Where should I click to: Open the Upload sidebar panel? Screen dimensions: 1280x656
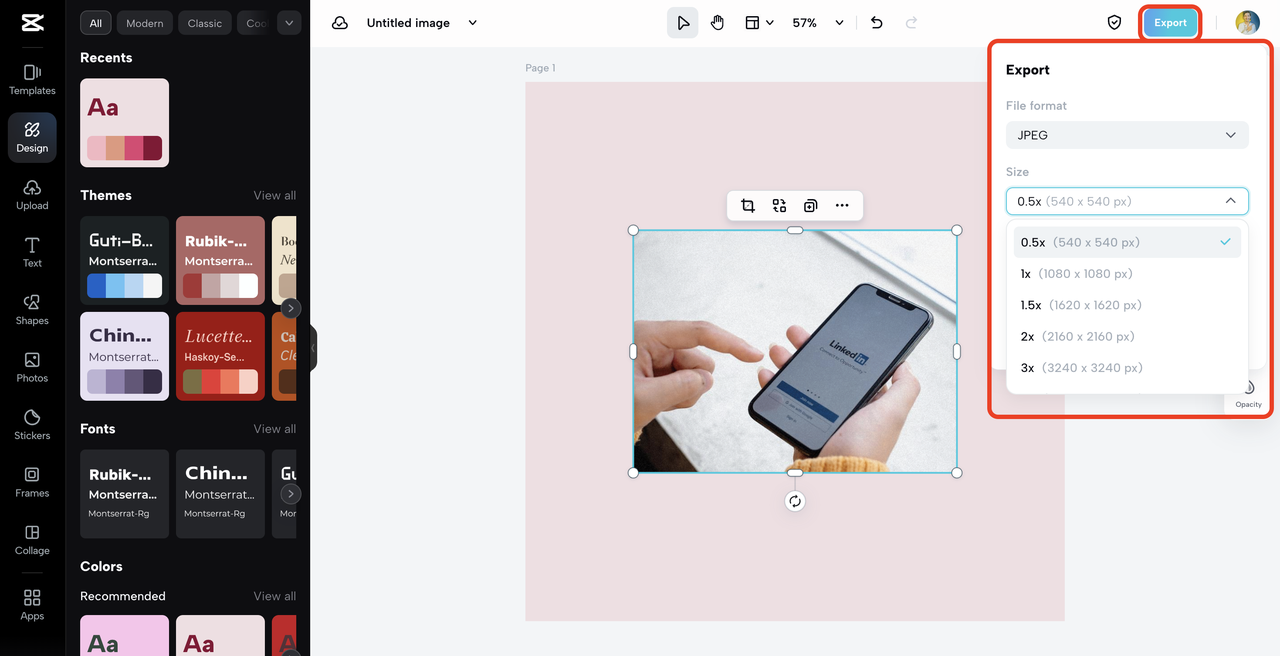(32, 195)
